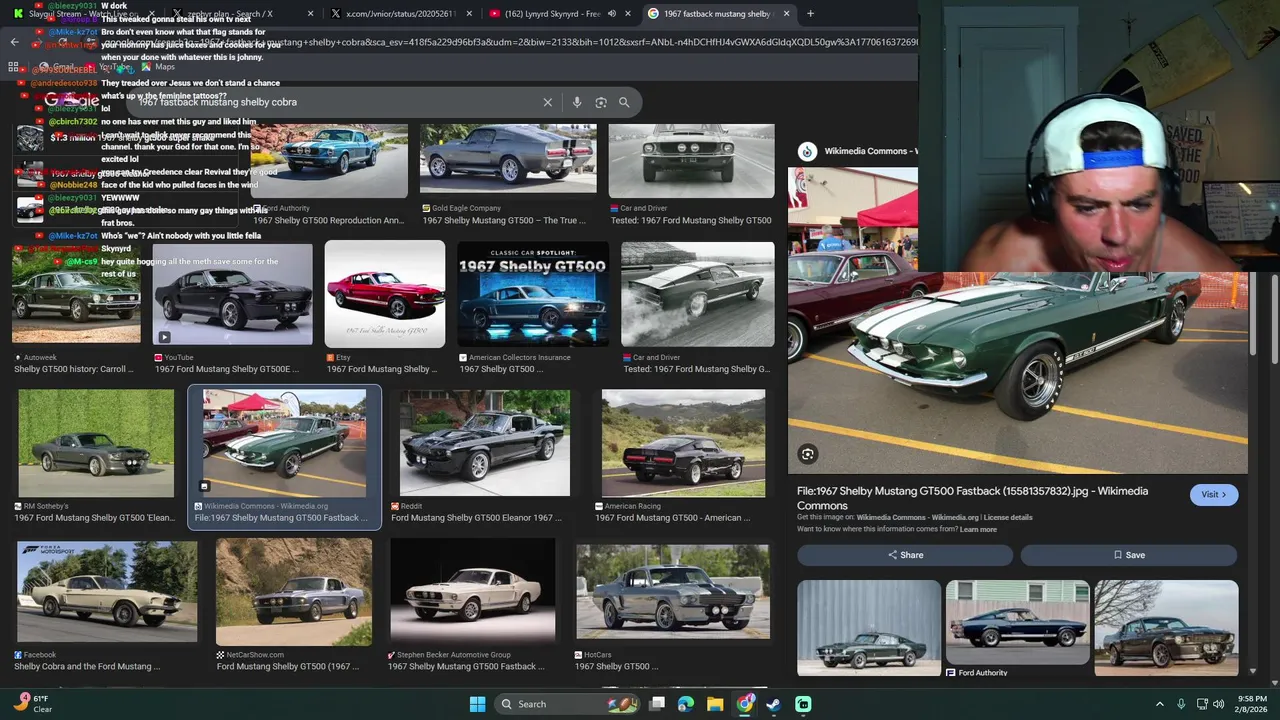1280x720 pixels.
Task: Open related Eleanor Mustang by tree image
Action: point(1166,628)
